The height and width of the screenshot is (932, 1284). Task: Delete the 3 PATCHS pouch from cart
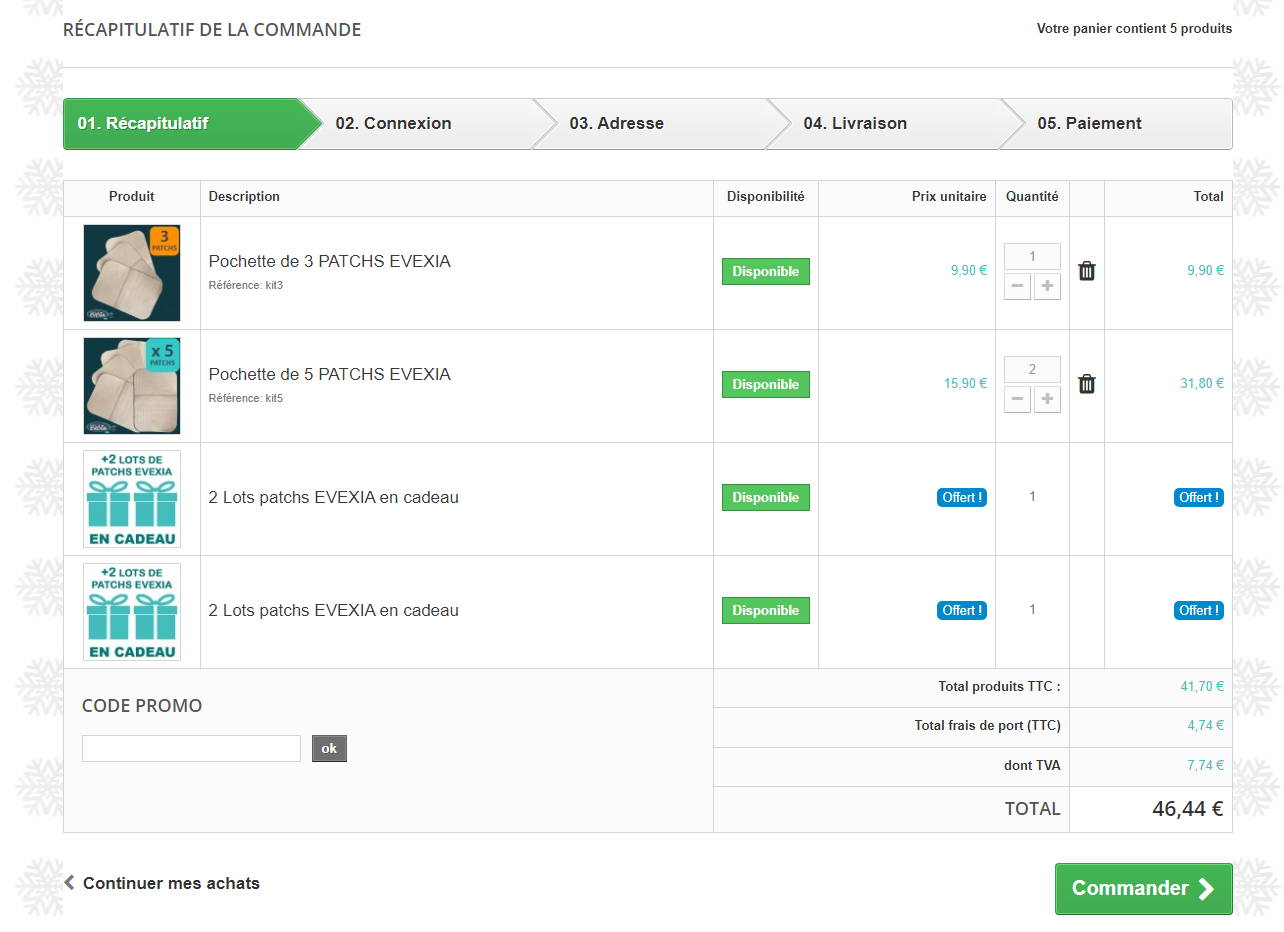1087,271
